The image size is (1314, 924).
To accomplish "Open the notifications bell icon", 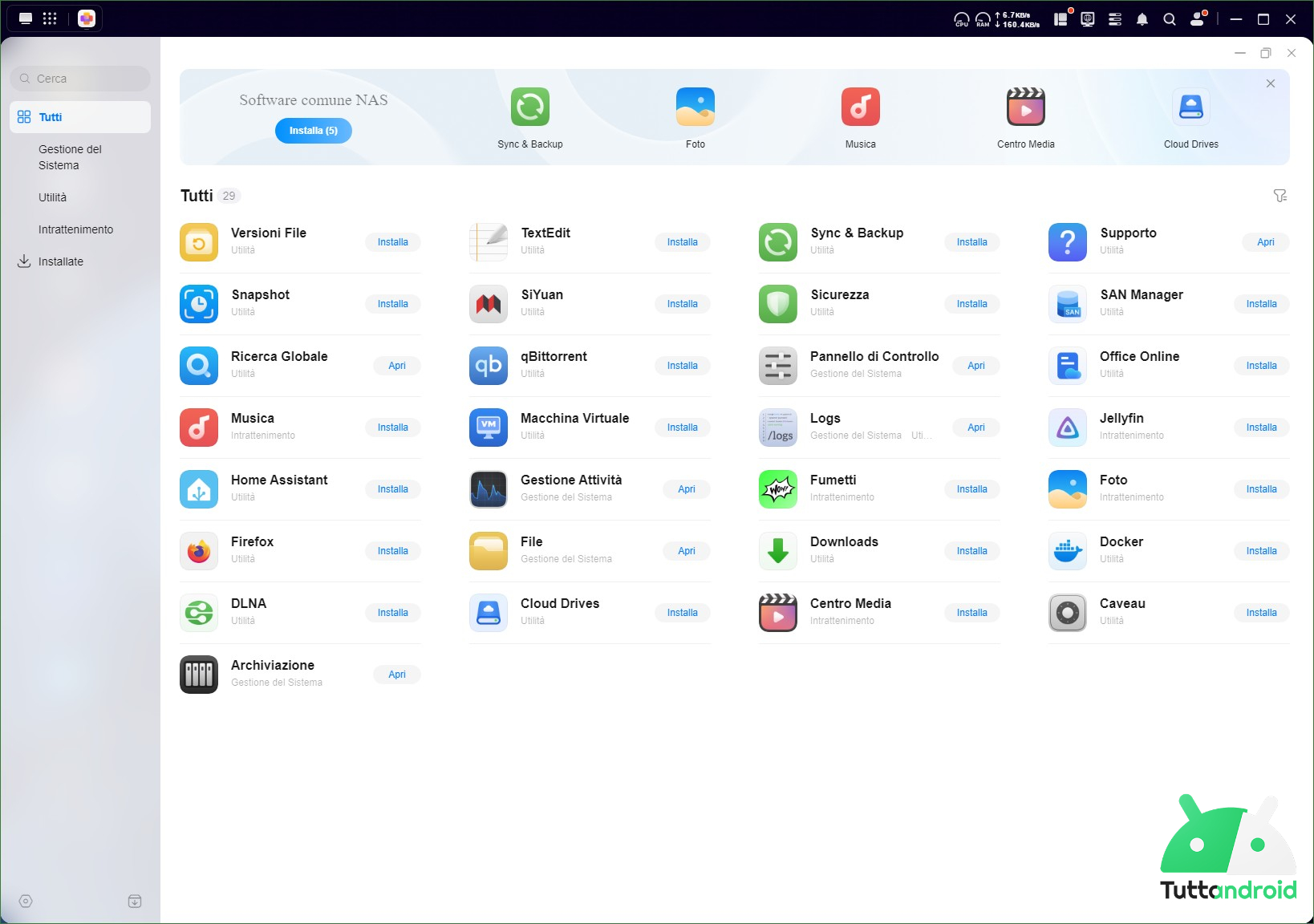I will click(x=1142, y=19).
